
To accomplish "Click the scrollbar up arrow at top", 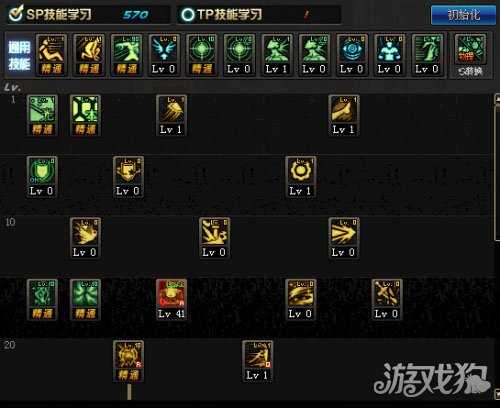I will pos(497,99).
